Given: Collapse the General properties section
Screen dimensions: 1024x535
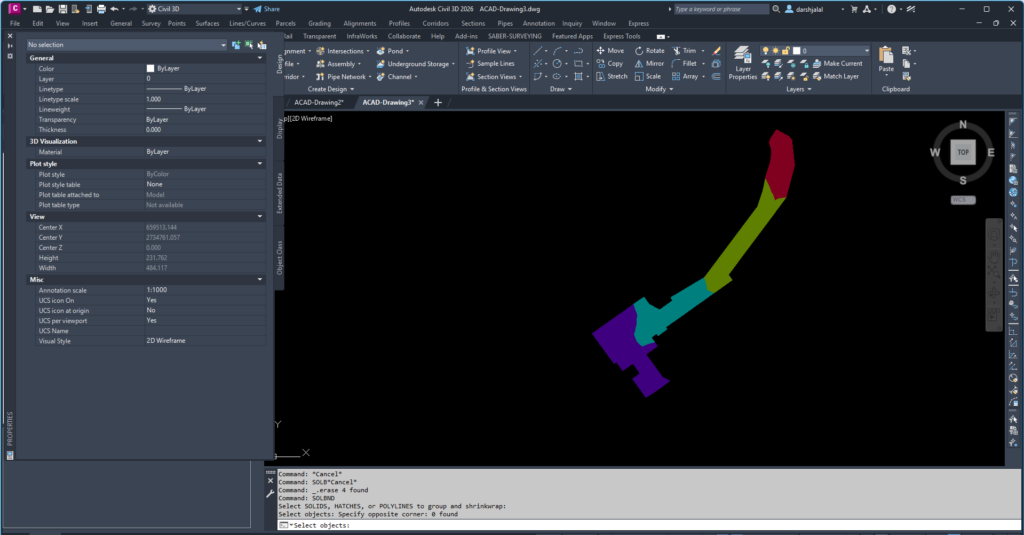Looking at the screenshot, I should pos(260,58).
